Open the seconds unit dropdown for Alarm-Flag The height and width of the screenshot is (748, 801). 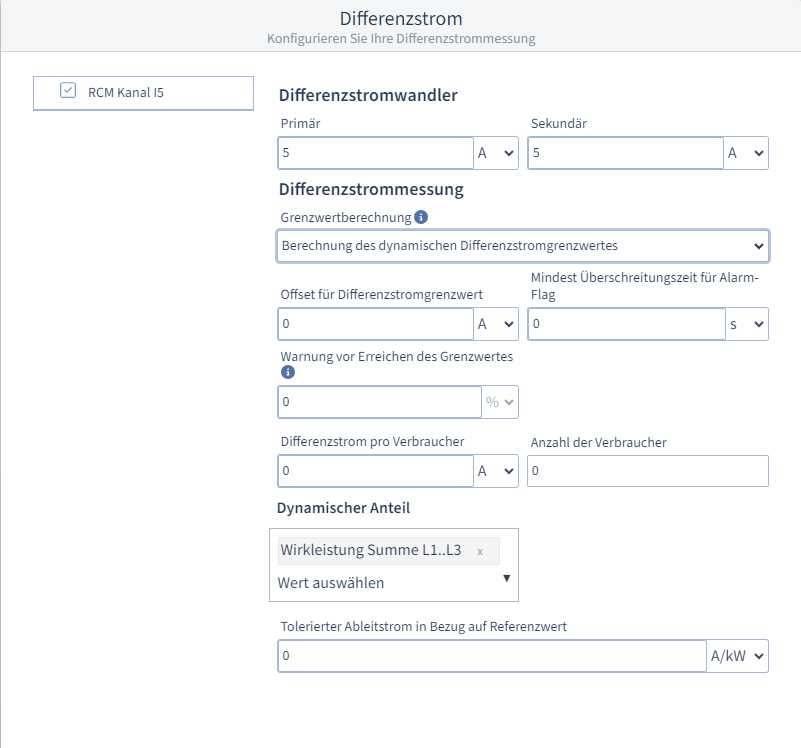746,323
